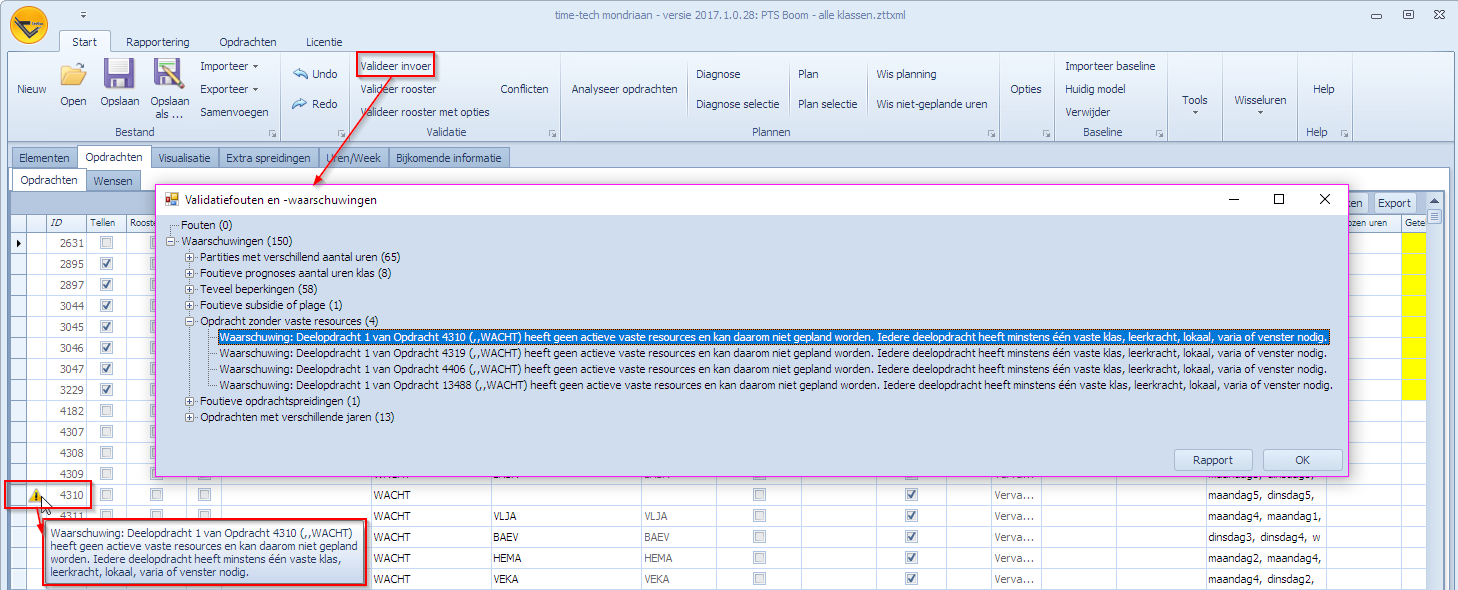Image resolution: width=1458 pixels, height=590 pixels.
Task: Switch to the Licentie ribbon tab
Action: (323, 42)
